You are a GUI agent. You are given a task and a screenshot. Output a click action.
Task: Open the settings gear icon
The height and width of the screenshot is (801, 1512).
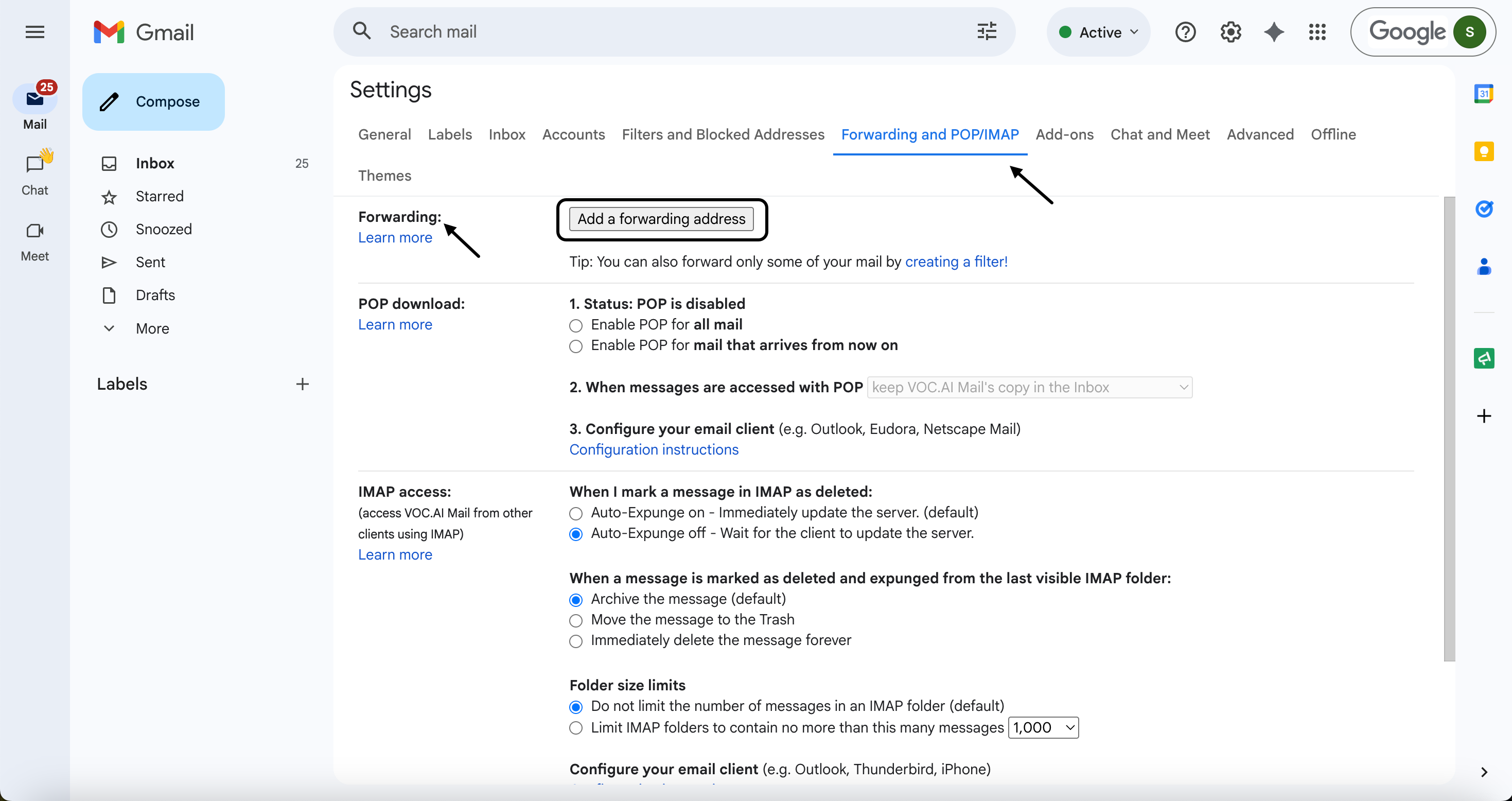1230,32
